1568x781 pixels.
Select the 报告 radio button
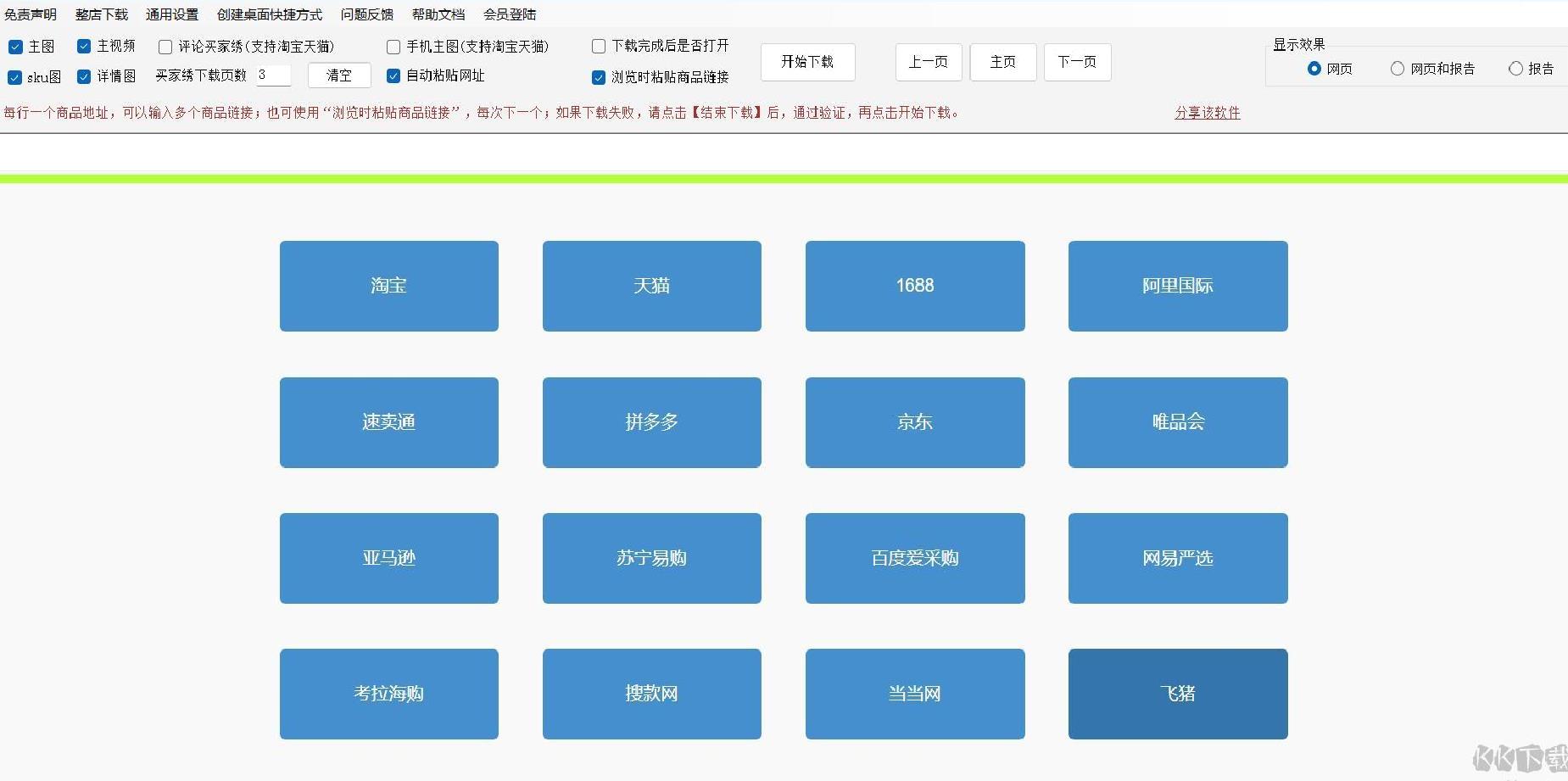1515,69
